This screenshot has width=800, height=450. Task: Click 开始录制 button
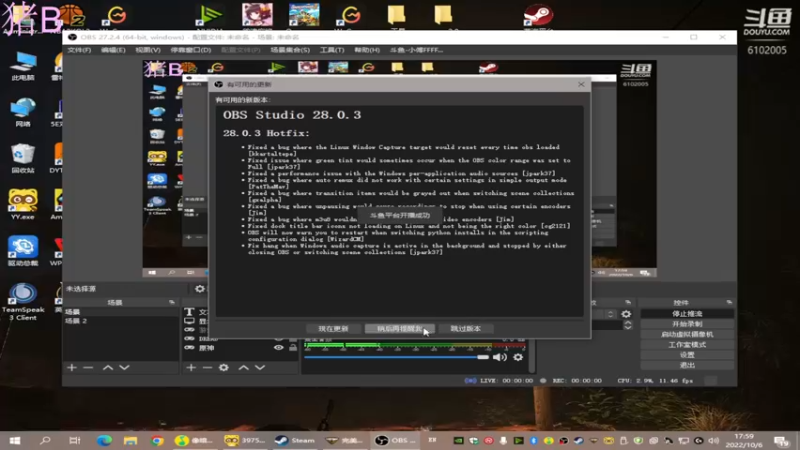pyautogui.click(x=687, y=324)
